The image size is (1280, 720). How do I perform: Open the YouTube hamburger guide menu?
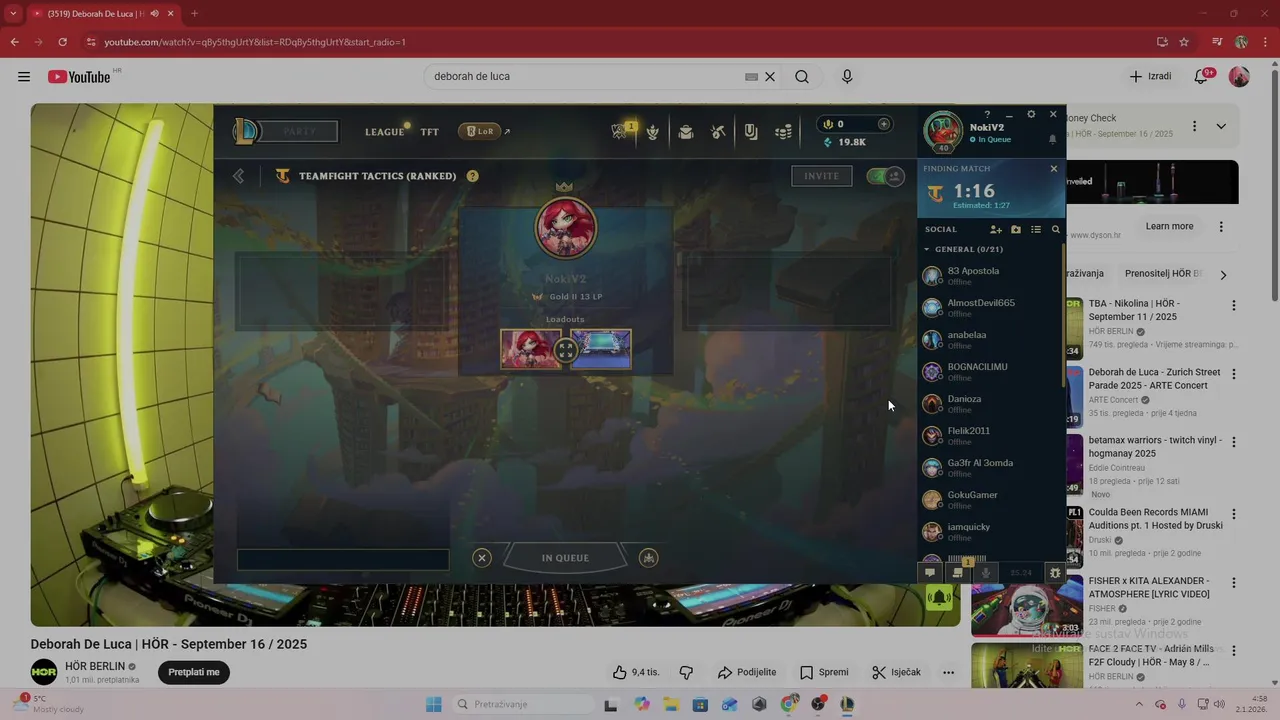pos(24,77)
